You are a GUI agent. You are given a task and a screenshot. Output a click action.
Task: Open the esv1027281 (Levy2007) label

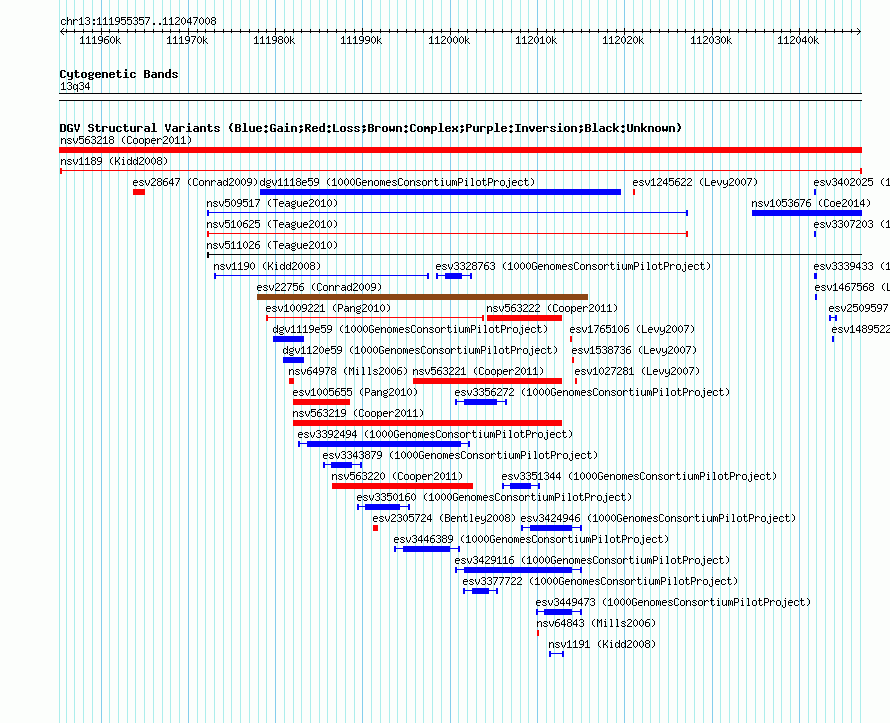(x=637, y=371)
